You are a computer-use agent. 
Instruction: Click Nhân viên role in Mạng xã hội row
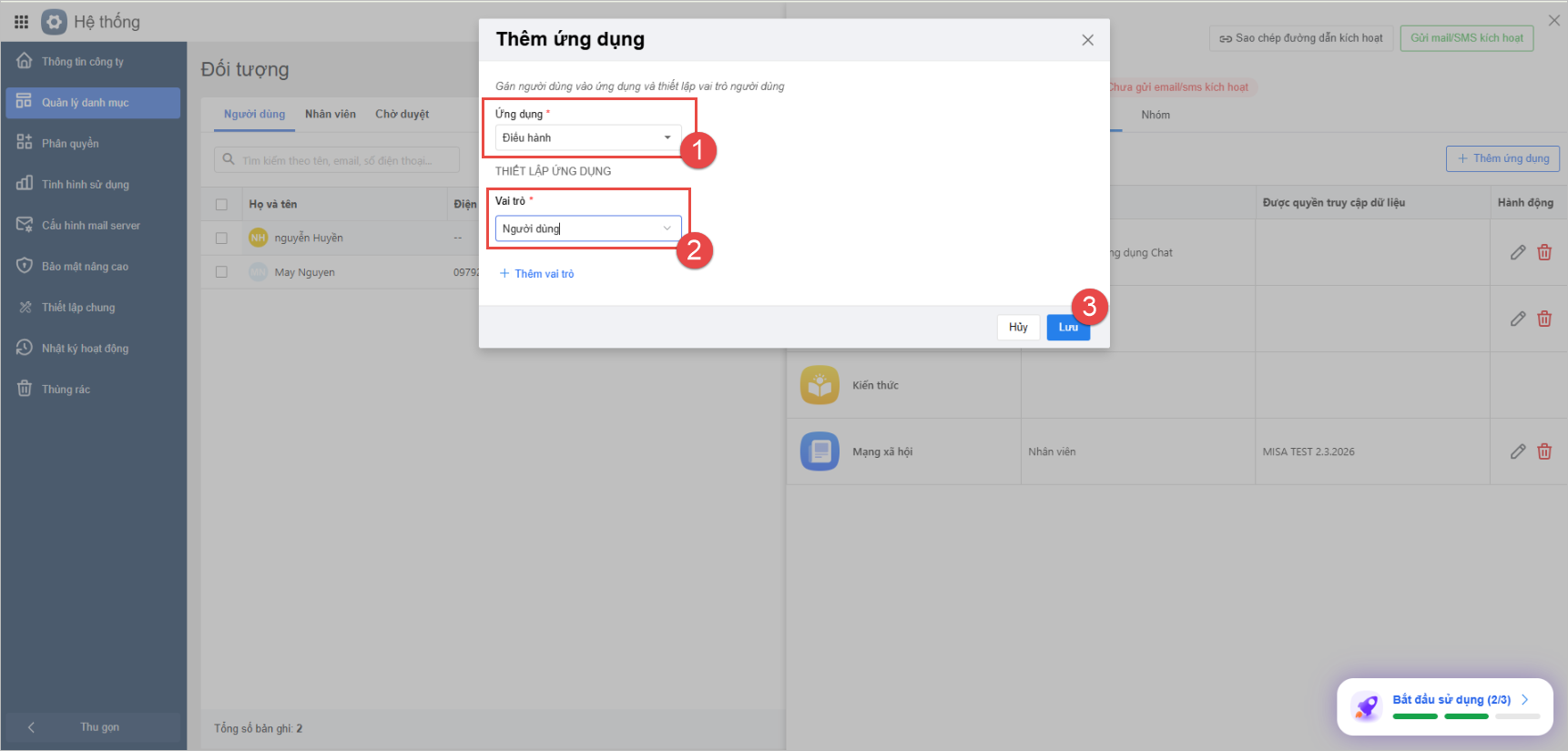[1052, 452]
